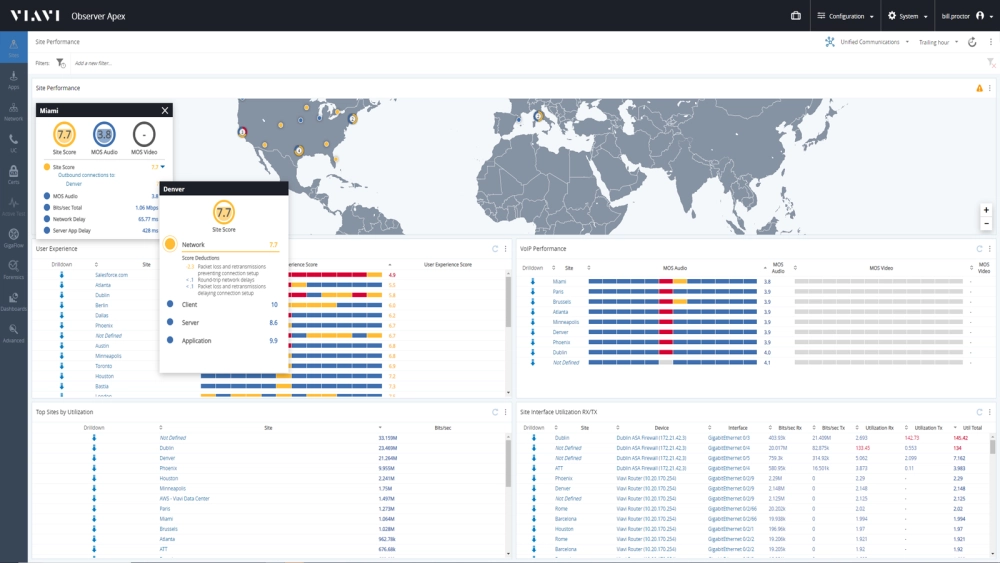1000x563 pixels.
Task: Open Forensics in the left sidebar
Action: pyautogui.click(x=14, y=269)
